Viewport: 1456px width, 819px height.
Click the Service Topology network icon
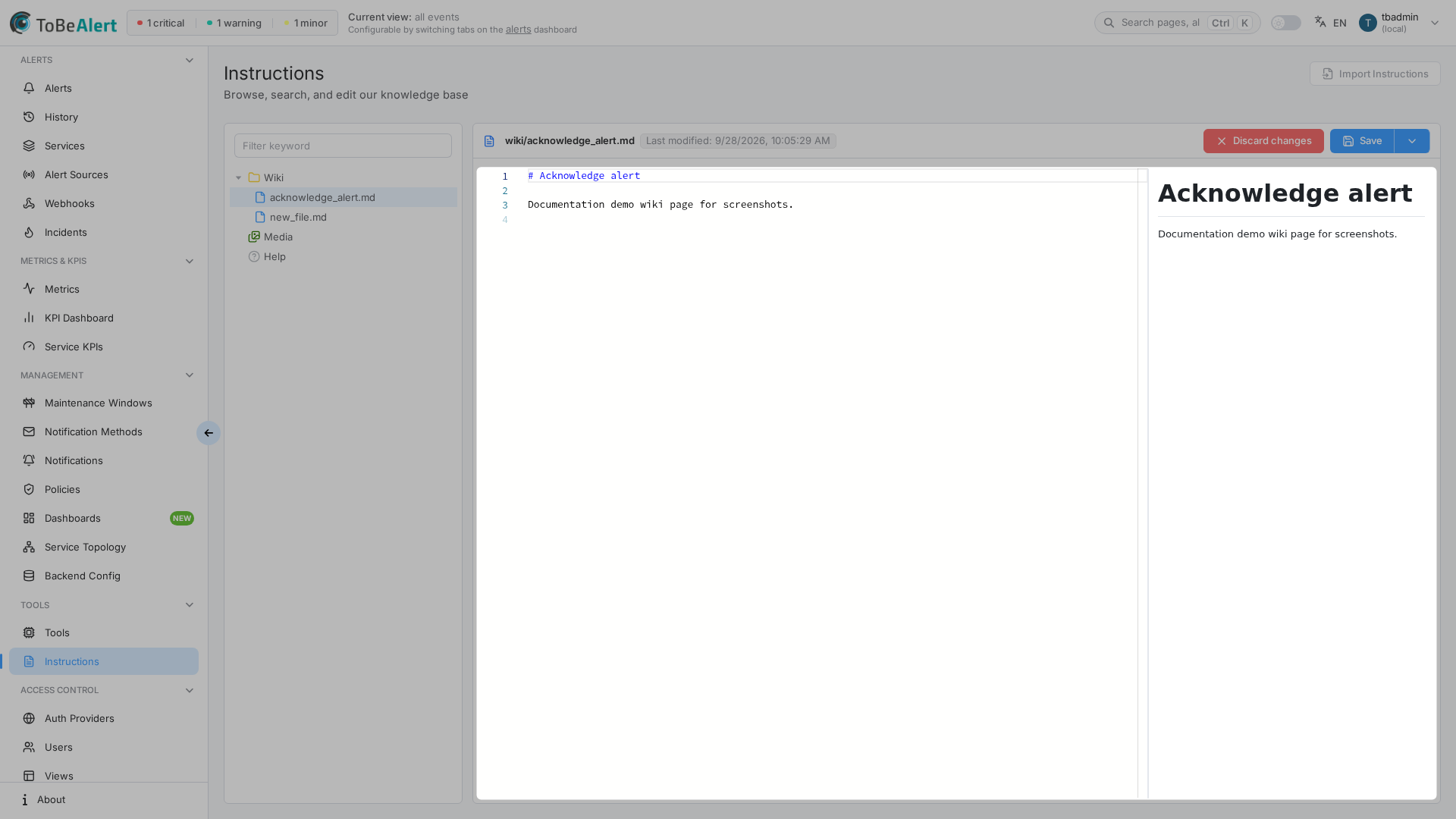coord(29,547)
